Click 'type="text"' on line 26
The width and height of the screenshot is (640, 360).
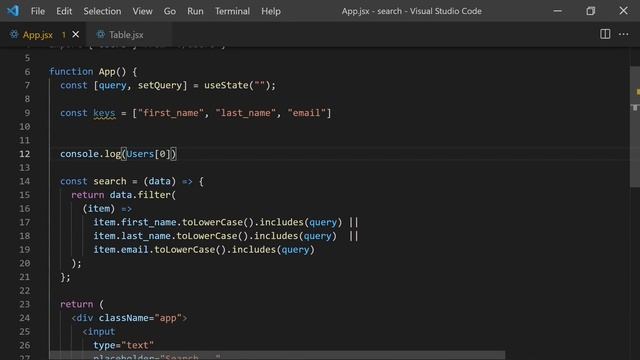point(124,345)
